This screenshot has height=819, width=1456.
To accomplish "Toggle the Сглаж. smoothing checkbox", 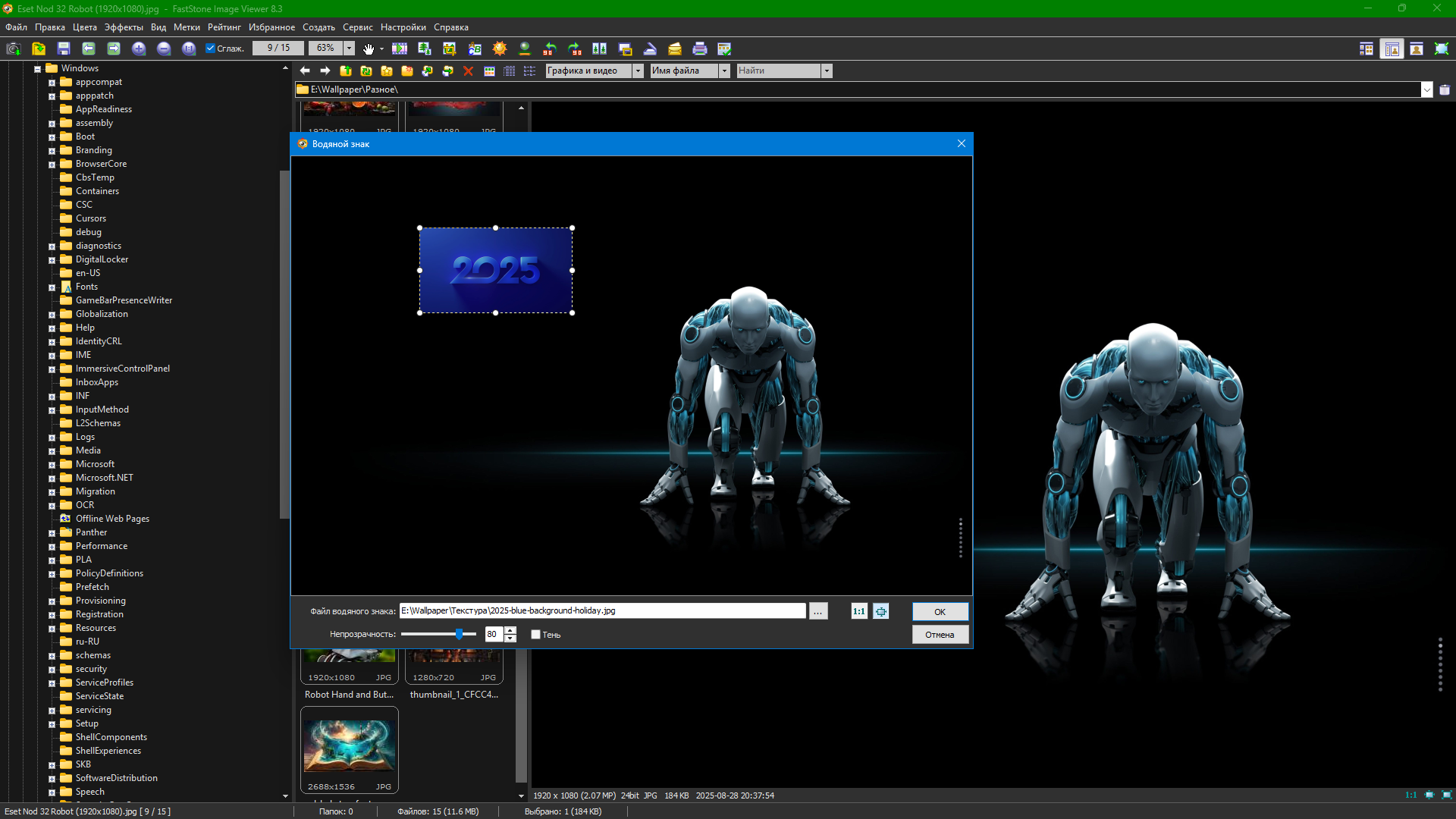I will pos(211,49).
